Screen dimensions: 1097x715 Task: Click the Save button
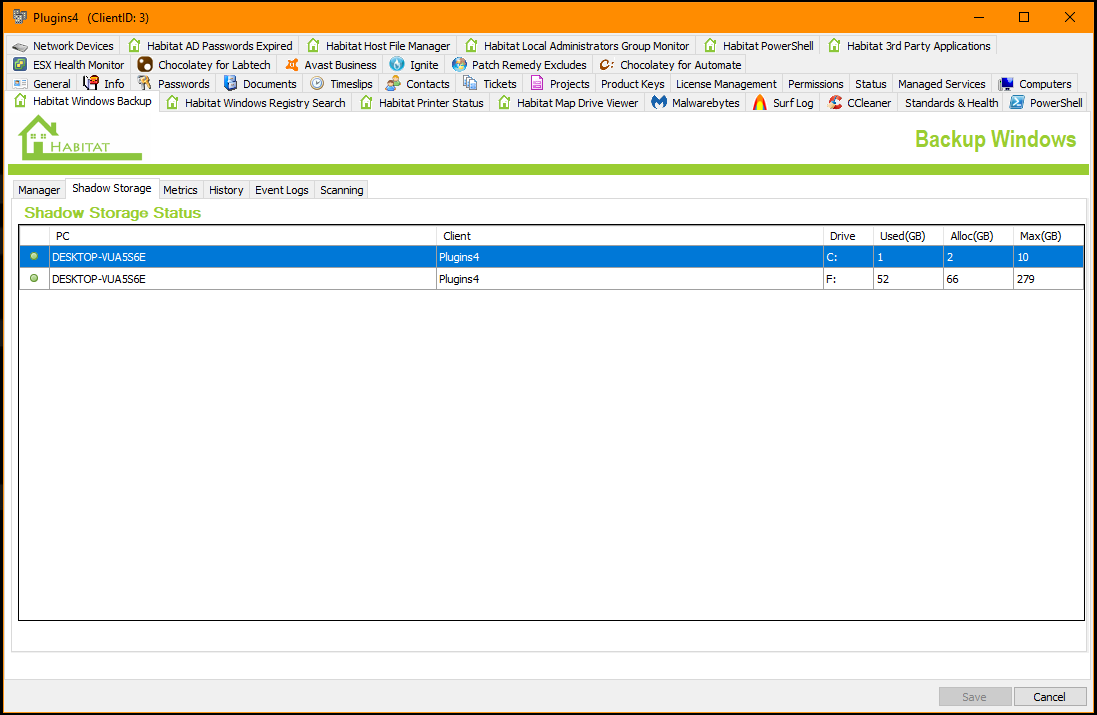pos(974,697)
